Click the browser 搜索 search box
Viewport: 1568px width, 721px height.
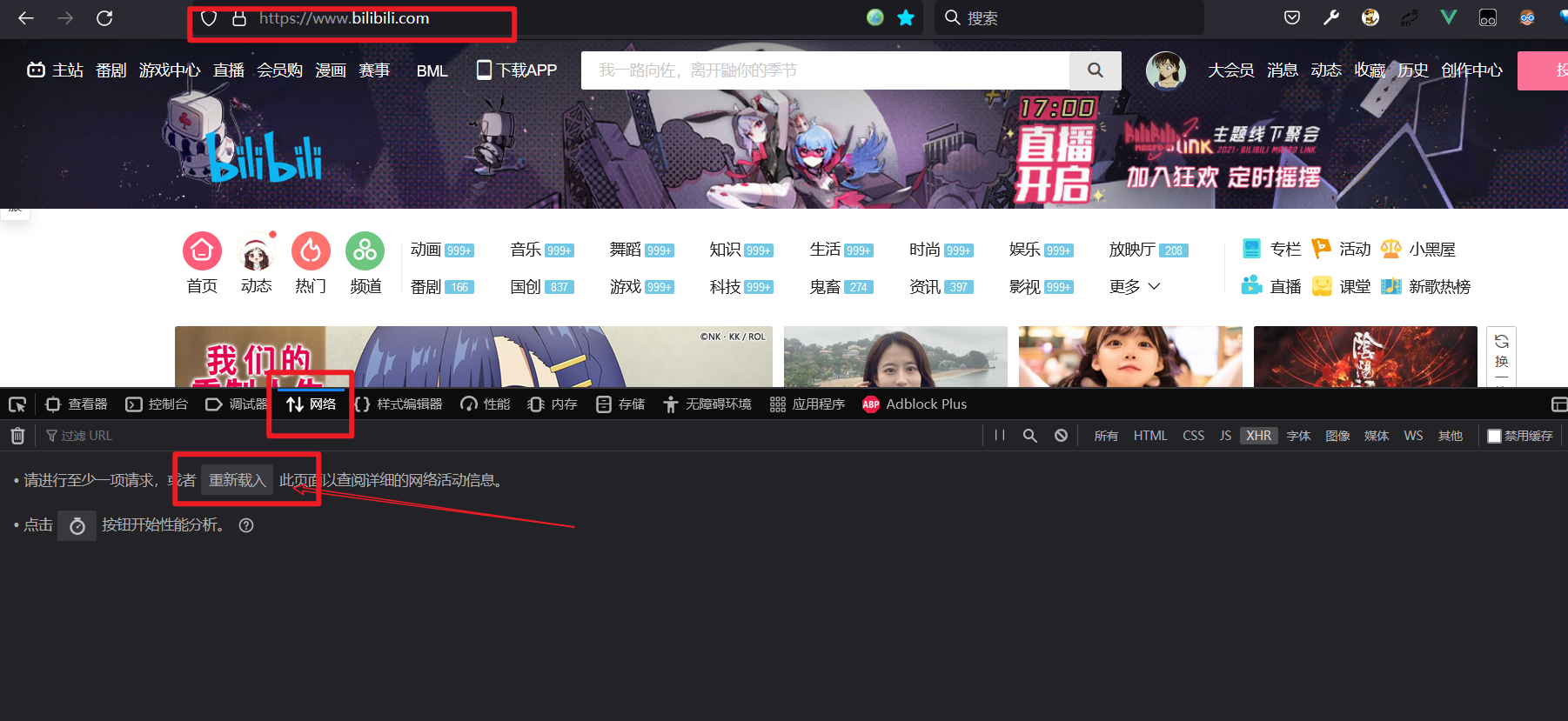tap(1069, 17)
